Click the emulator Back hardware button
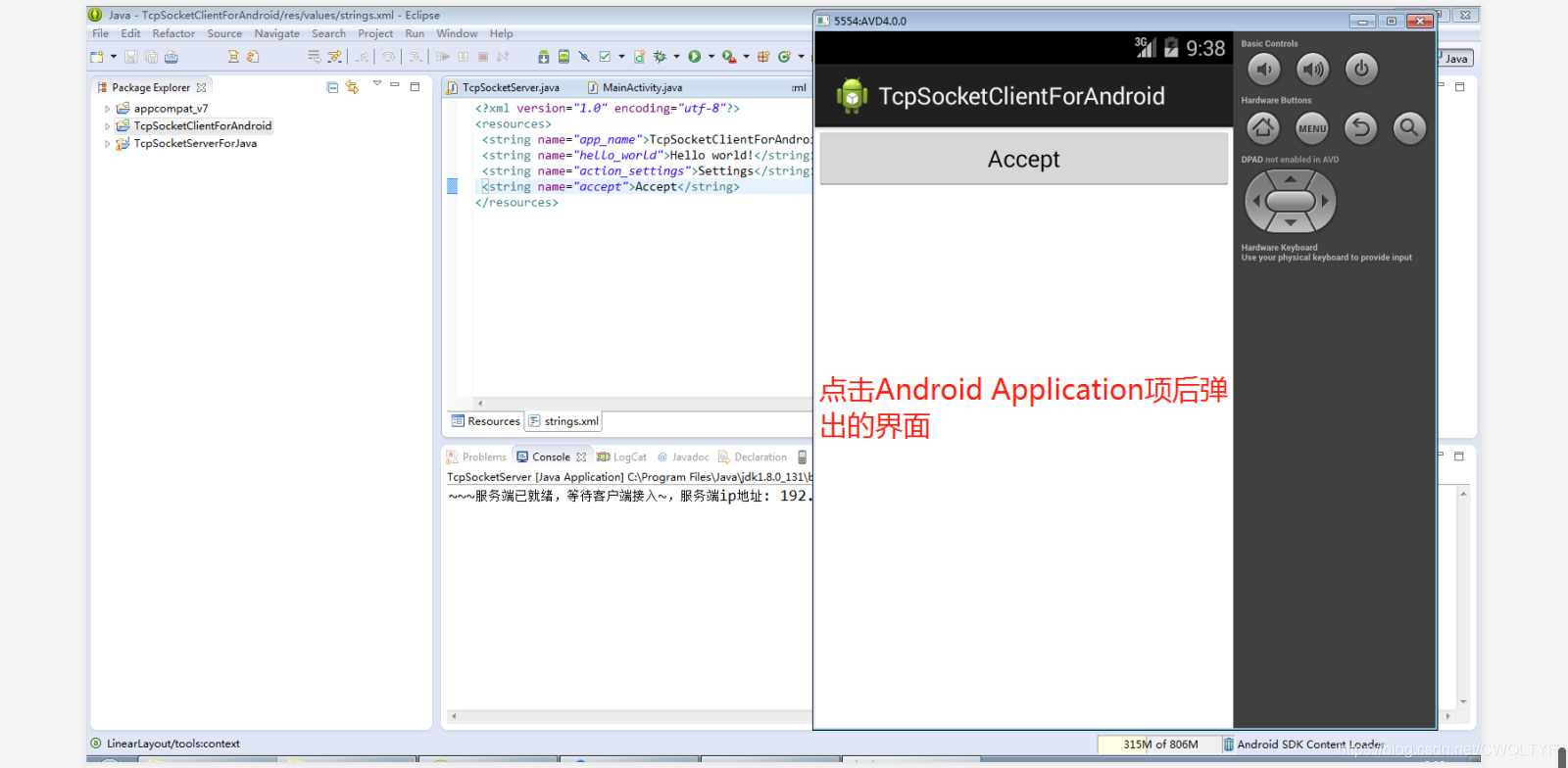The width and height of the screenshot is (1568, 768). pyautogui.click(x=1360, y=127)
